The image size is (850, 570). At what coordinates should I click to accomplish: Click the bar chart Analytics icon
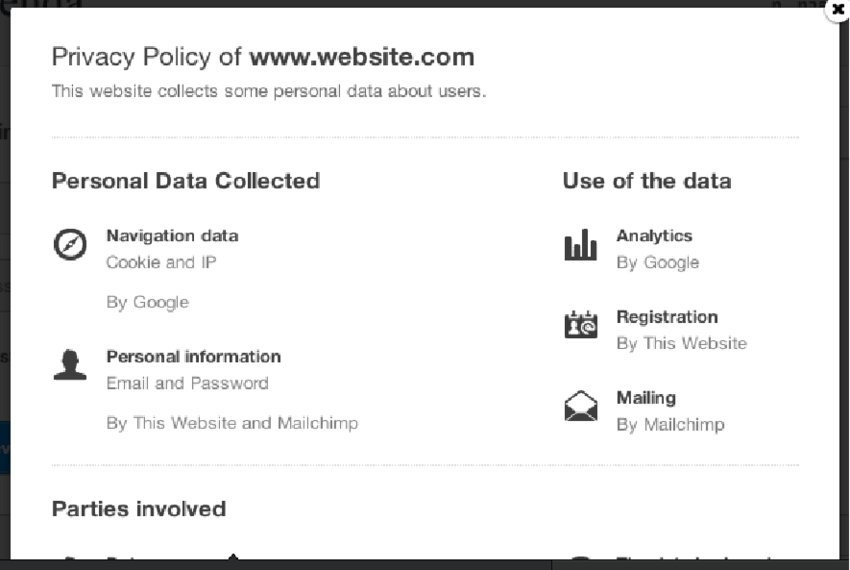click(580, 245)
